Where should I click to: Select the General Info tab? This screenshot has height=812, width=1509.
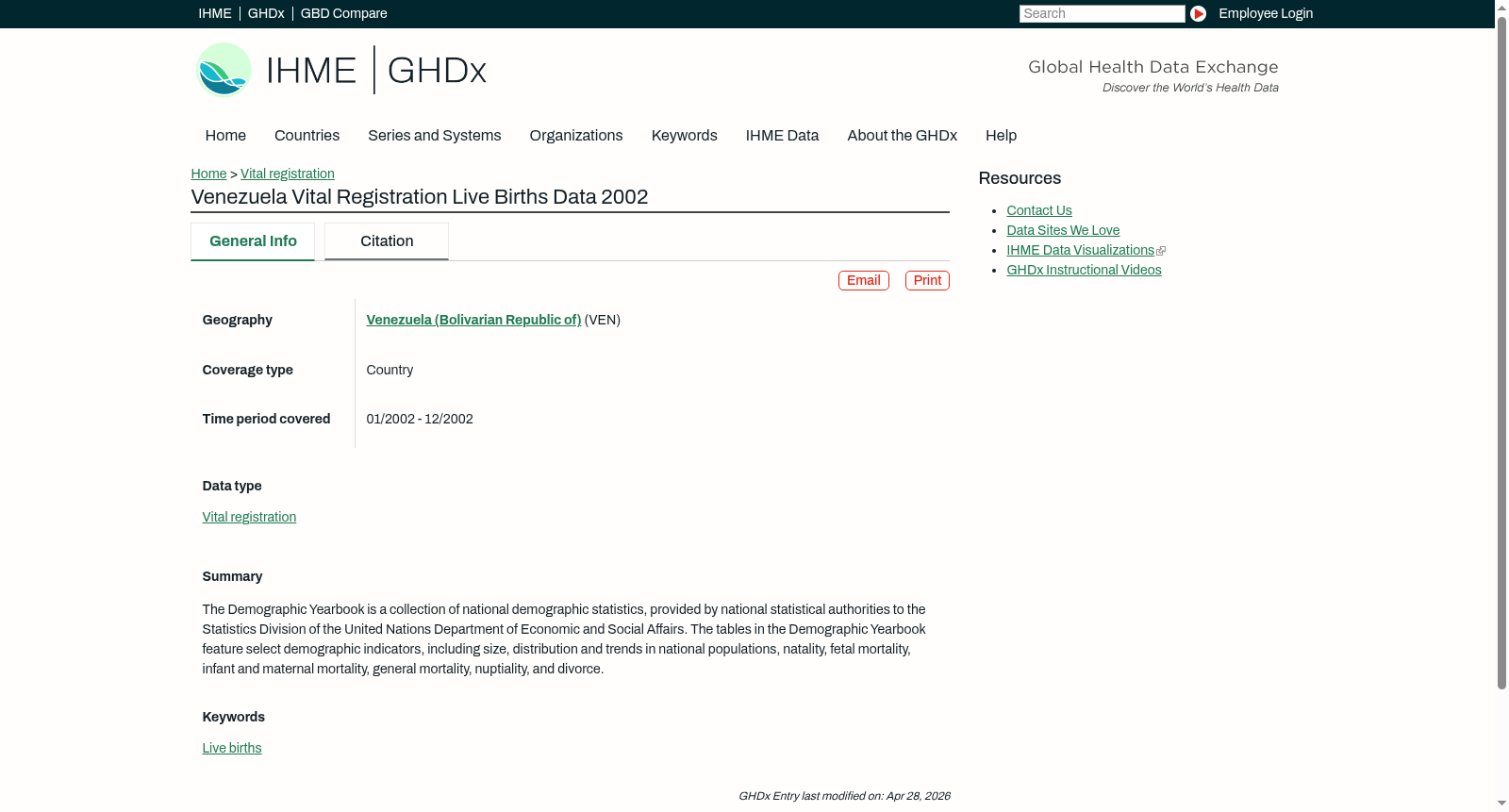253,241
